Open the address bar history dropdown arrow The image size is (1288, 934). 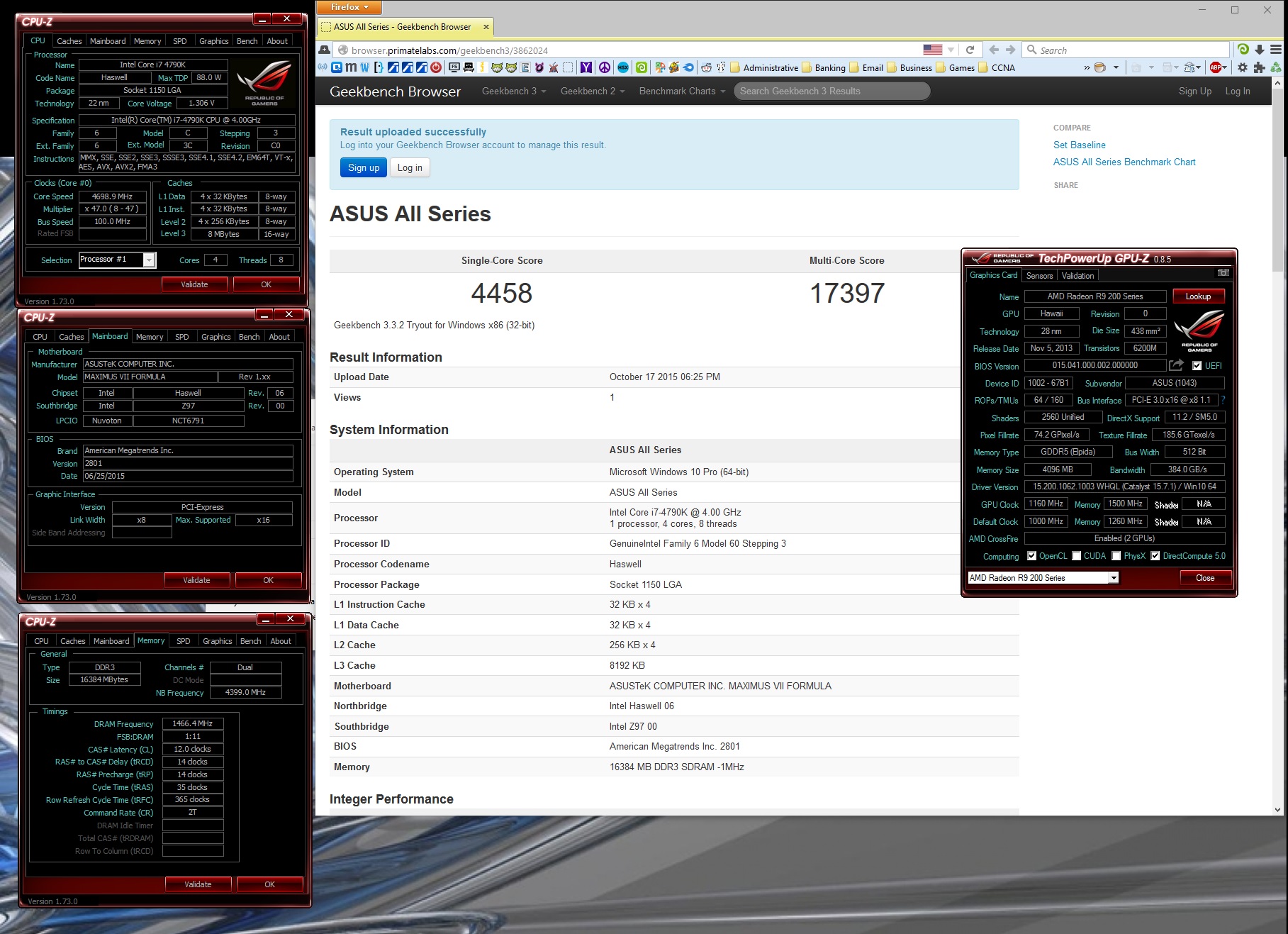pyautogui.click(x=951, y=50)
